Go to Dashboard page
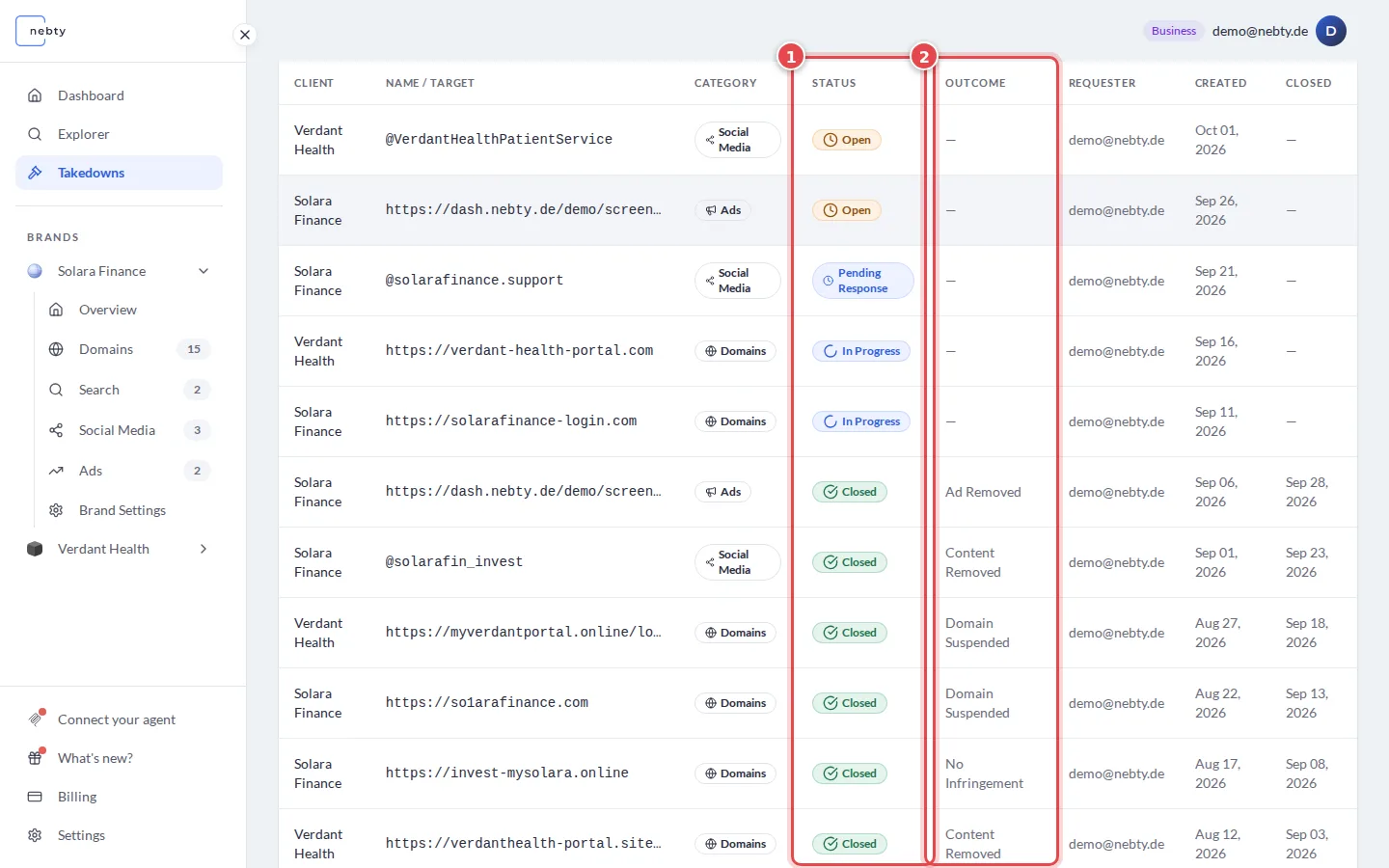The width and height of the screenshot is (1389, 868). [x=119, y=95]
